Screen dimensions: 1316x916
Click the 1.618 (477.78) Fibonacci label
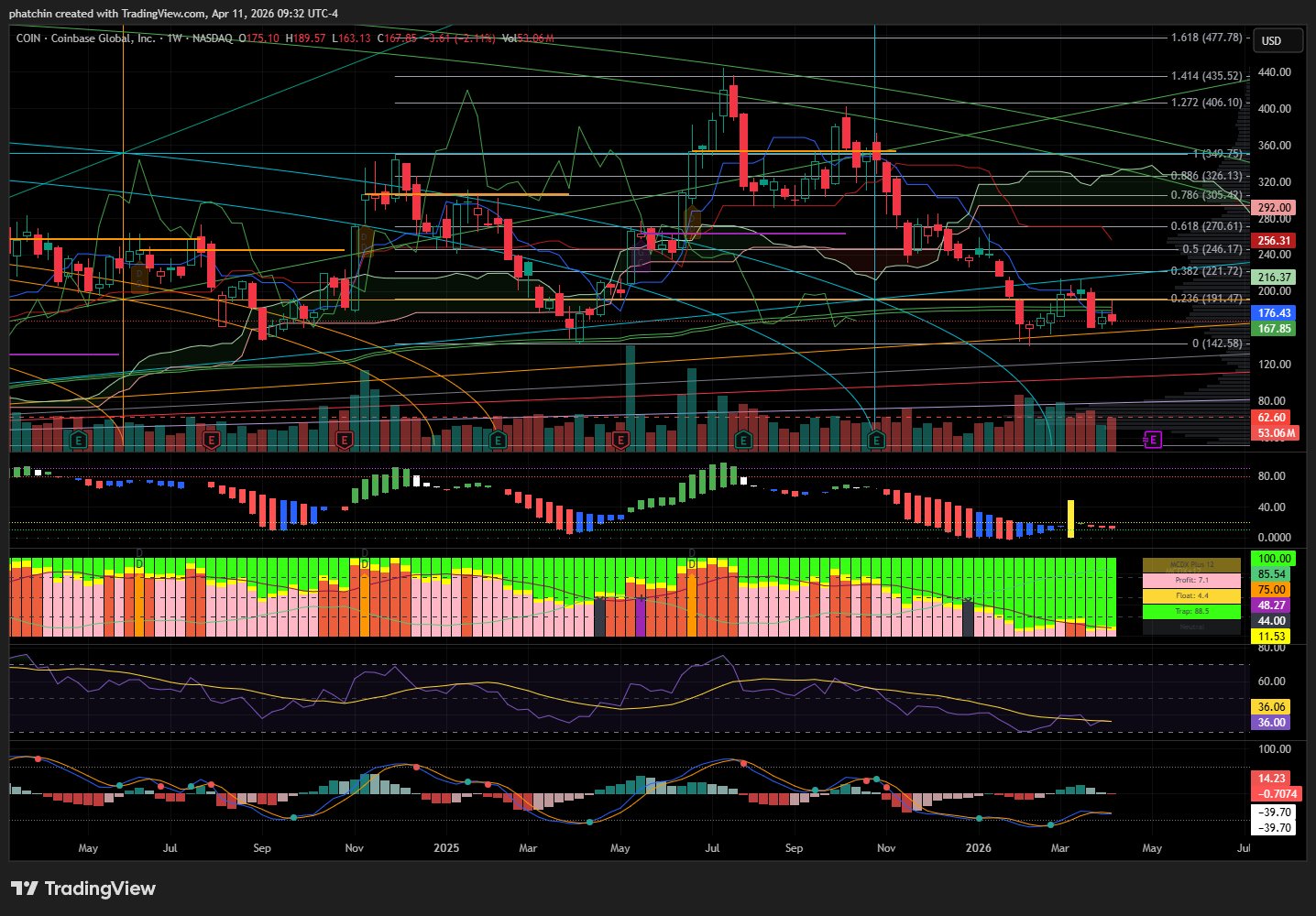[x=1207, y=38]
